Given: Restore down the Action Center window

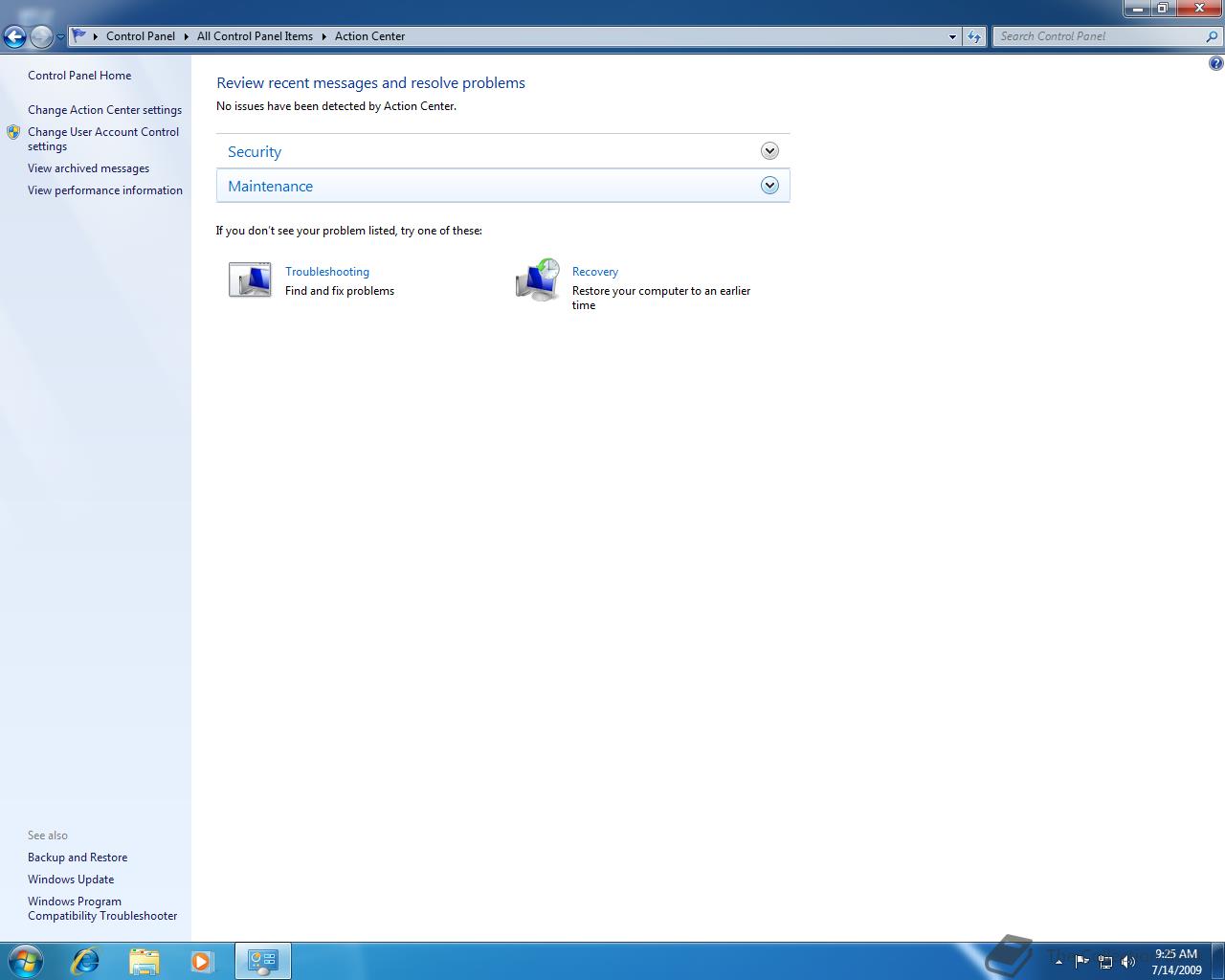Looking at the screenshot, I should point(1162,8).
